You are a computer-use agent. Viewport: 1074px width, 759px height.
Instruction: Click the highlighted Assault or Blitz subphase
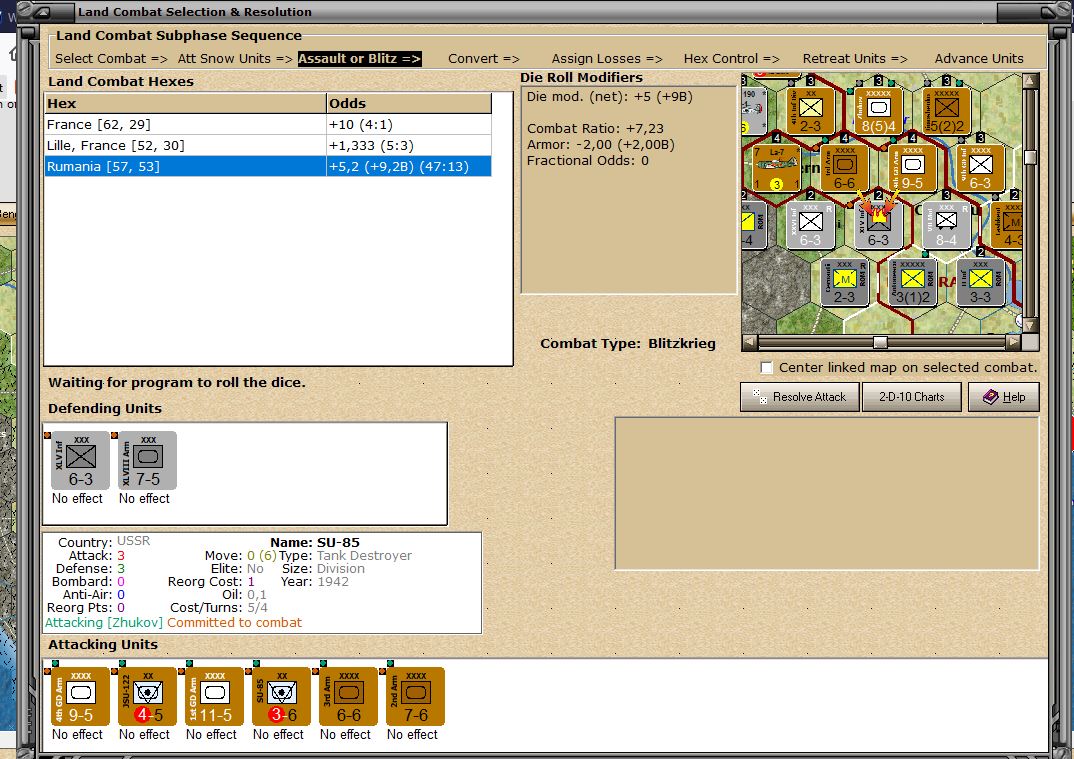tap(360, 59)
